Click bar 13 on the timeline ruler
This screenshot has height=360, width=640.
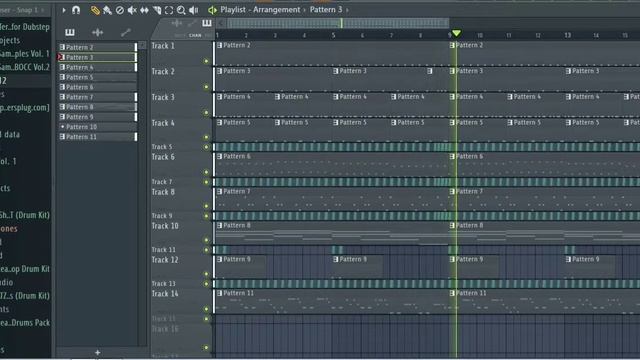coord(567,36)
